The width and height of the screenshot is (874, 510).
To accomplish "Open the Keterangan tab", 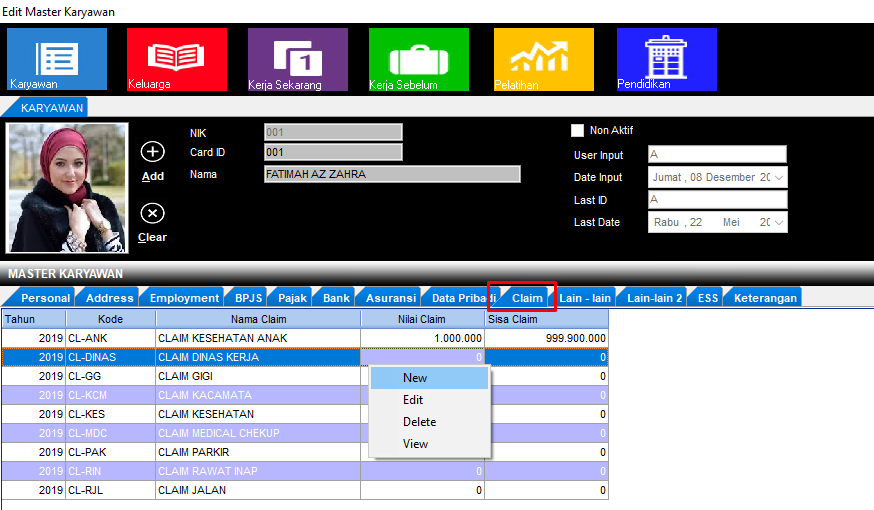I will pyautogui.click(x=765, y=298).
